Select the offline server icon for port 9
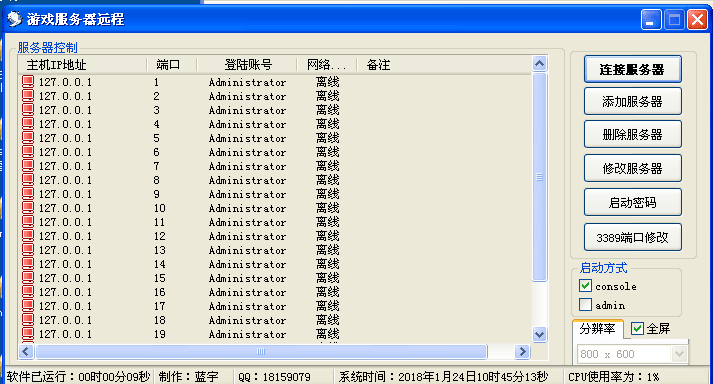Image resolution: width=713 pixels, height=384 pixels. click(x=28, y=194)
